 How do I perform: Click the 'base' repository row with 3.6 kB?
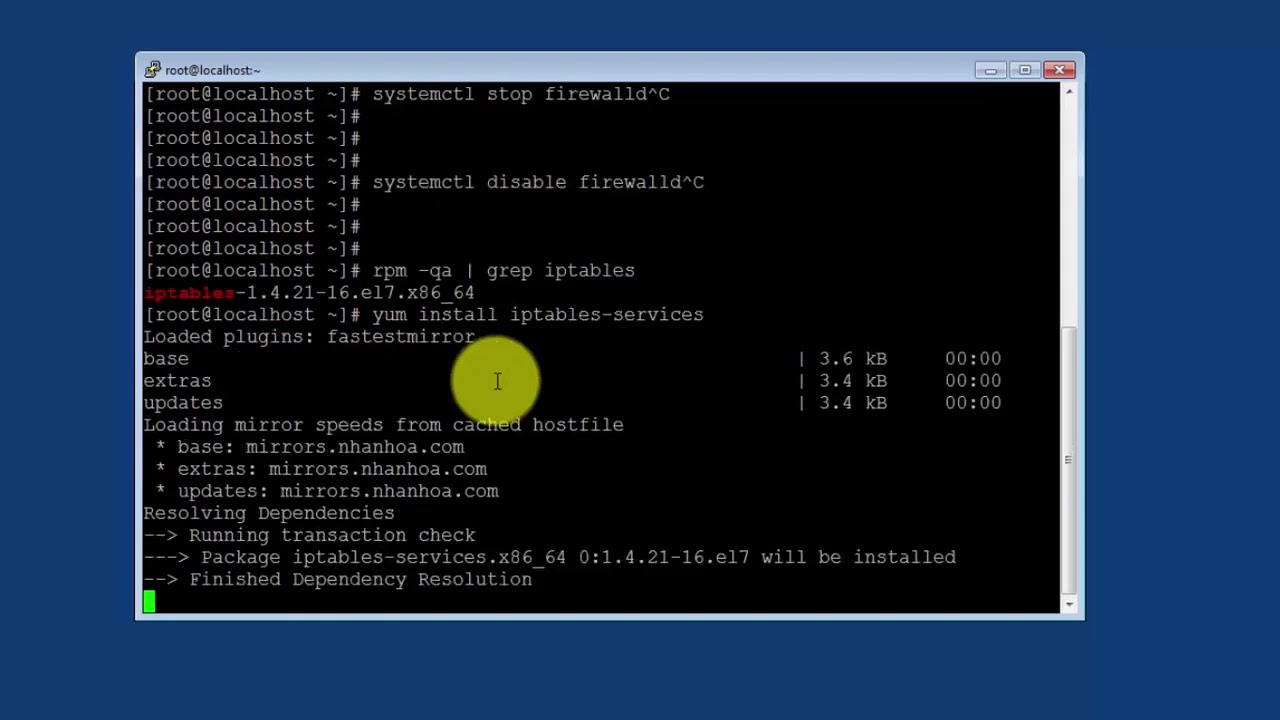tap(572, 359)
